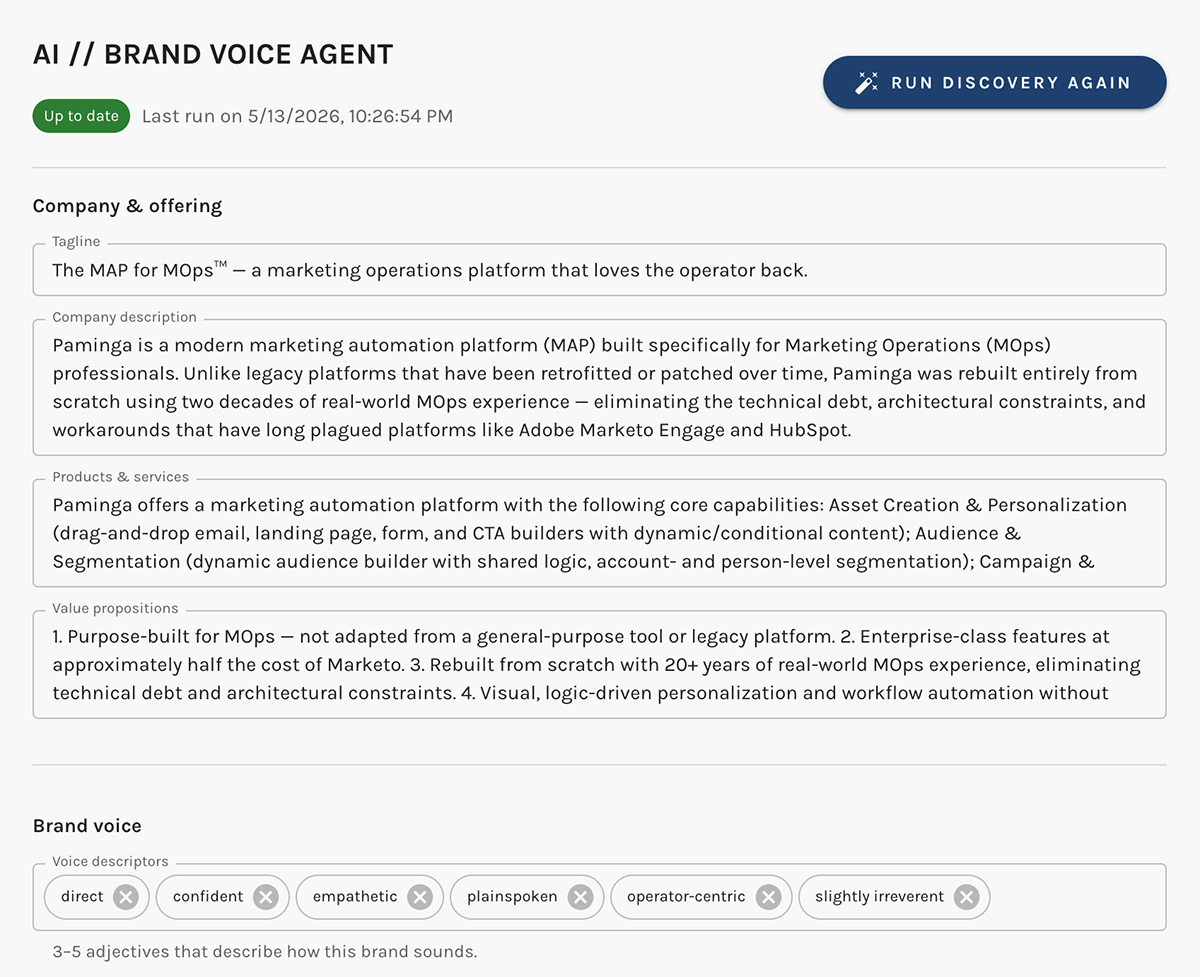Screen dimensions: 1200x977
Task: Click the 'Company & offering' section heading
Action: (x=127, y=206)
